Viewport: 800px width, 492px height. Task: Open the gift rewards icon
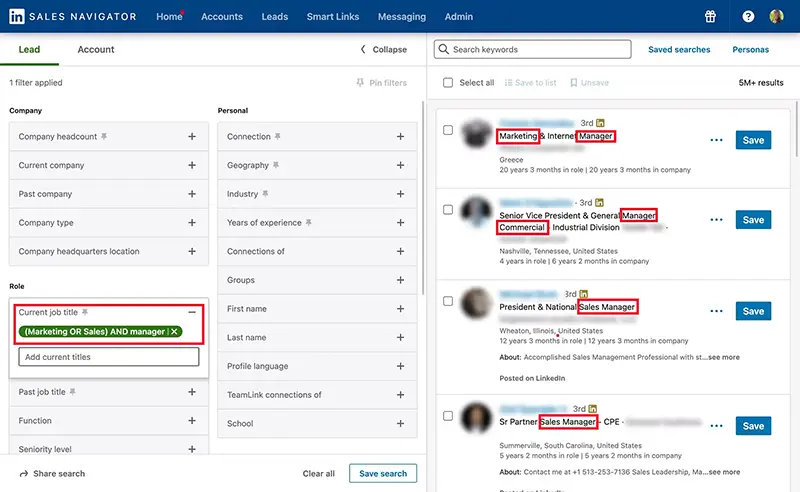[710, 16]
